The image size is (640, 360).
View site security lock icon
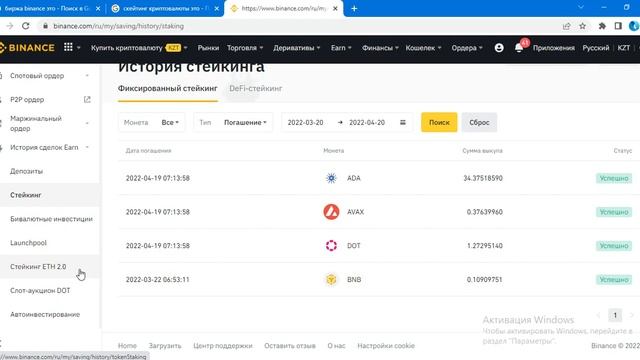coord(45,26)
